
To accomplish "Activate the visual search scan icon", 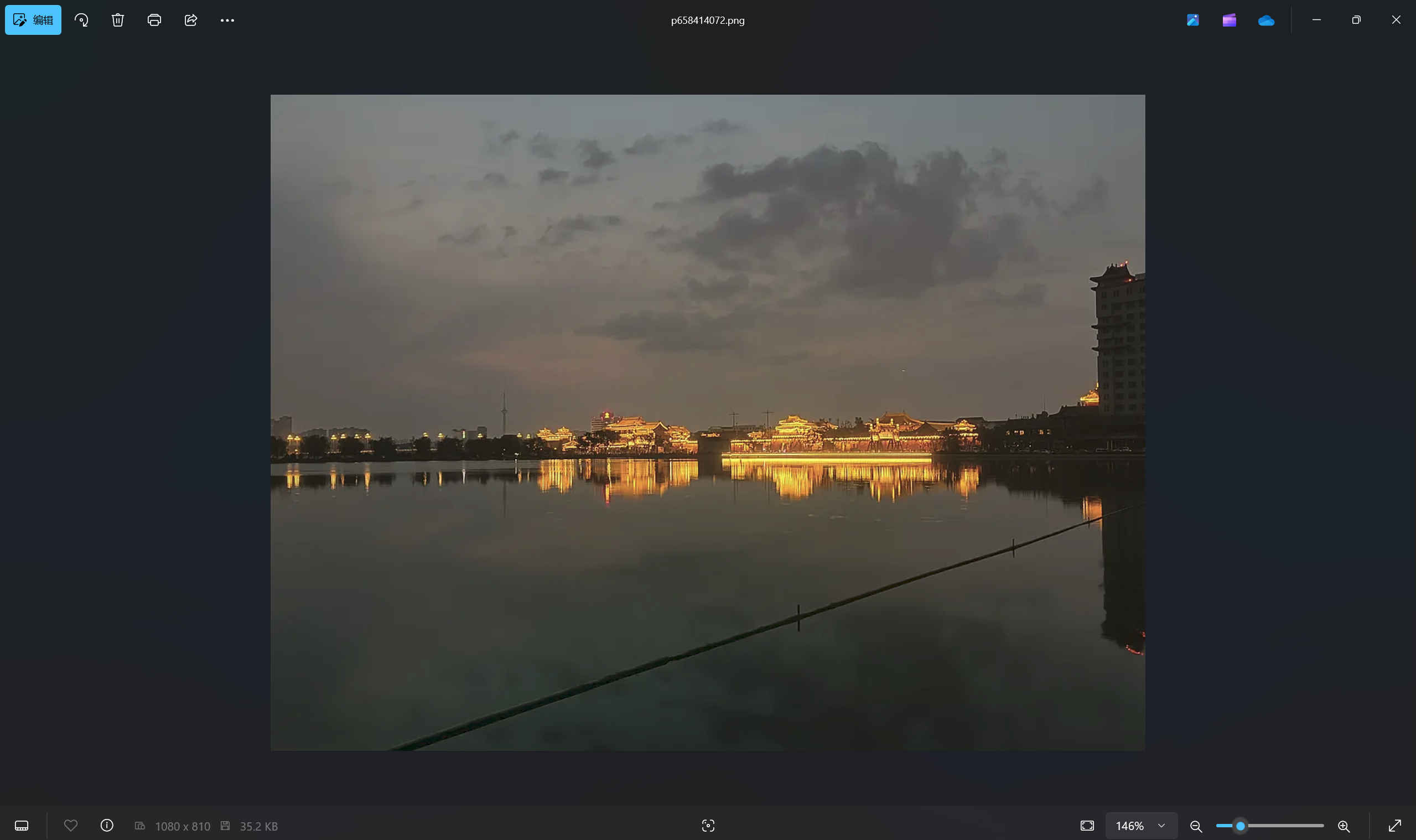I will (x=708, y=825).
